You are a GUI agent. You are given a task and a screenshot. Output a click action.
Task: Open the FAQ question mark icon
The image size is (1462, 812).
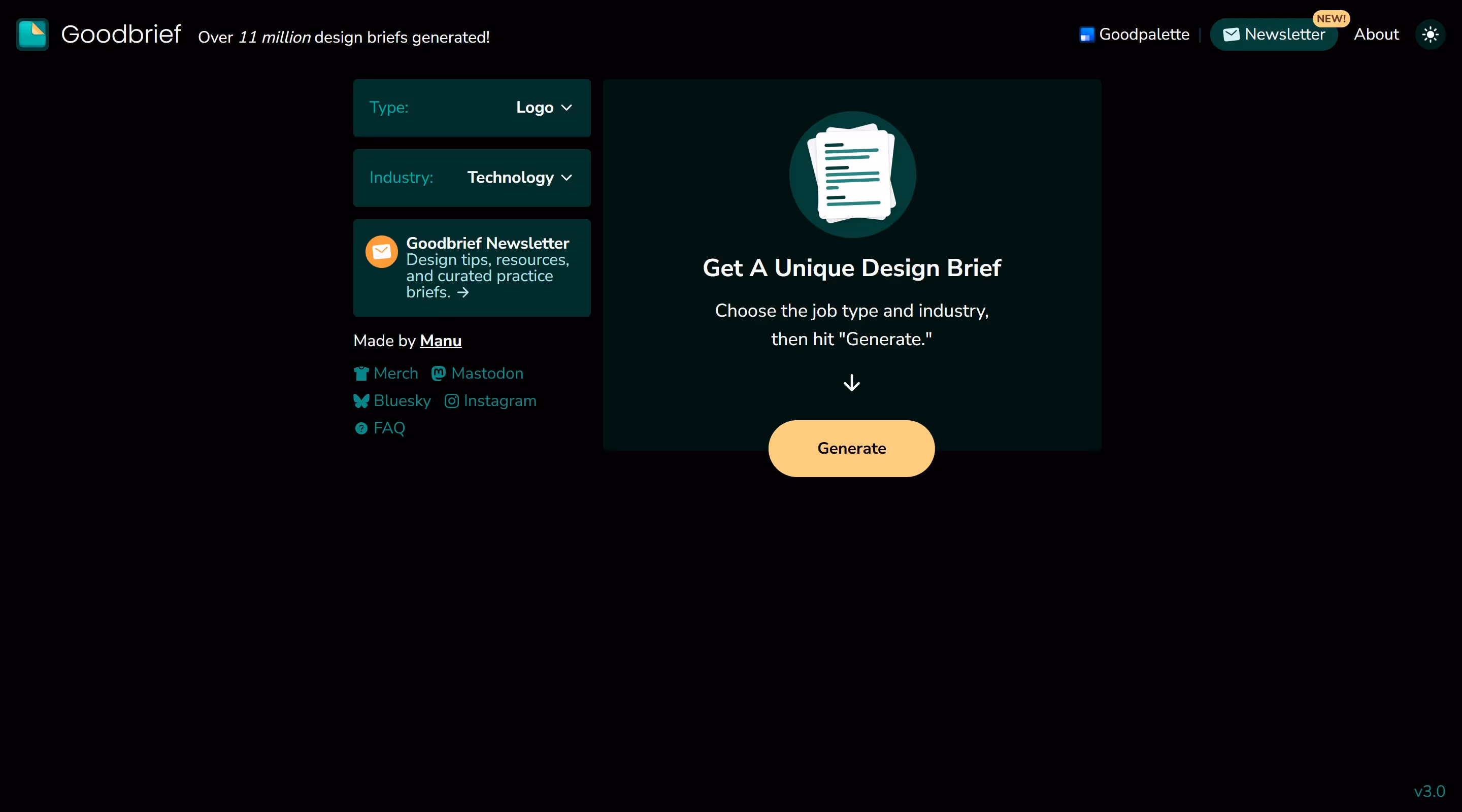tap(361, 428)
